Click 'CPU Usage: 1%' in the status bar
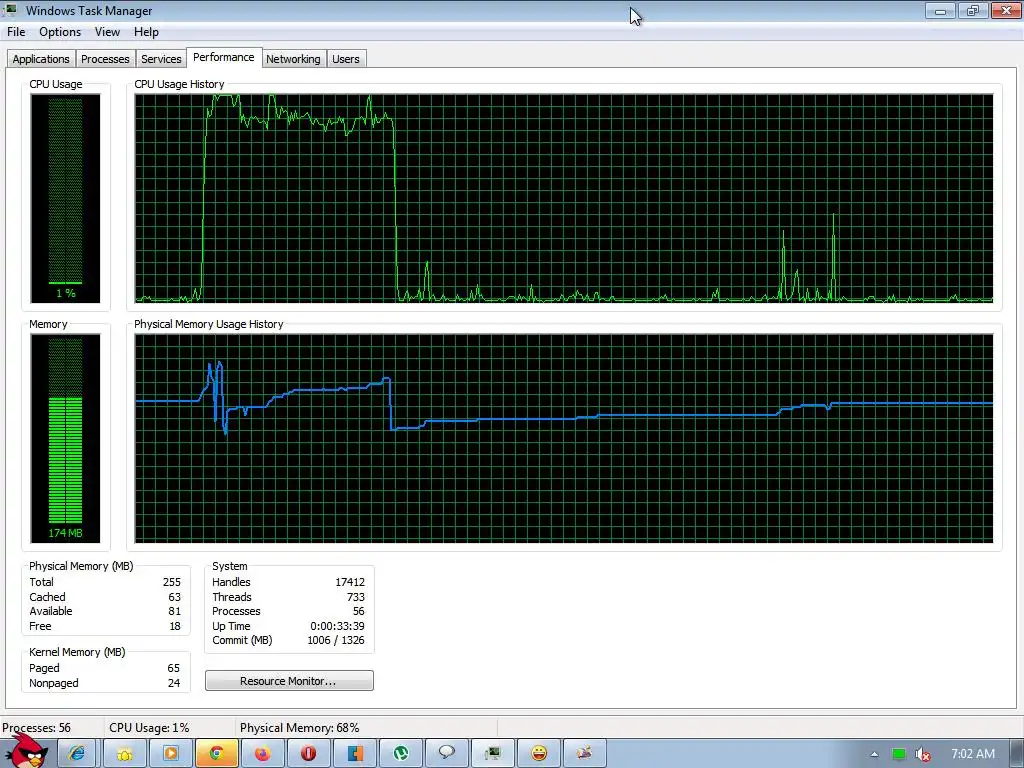The width and height of the screenshot is (1024, 768). pyautogui.click(x=150, y=728)
